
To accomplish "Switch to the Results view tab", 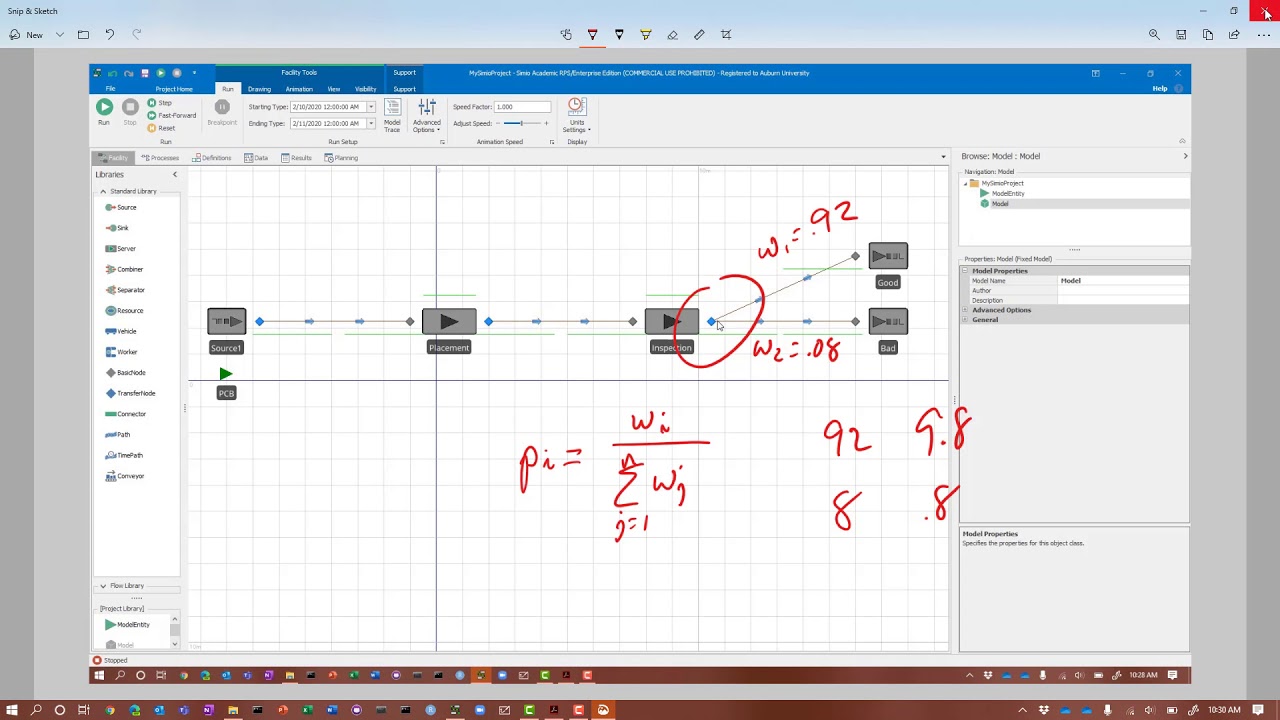I will pos(296,158).
